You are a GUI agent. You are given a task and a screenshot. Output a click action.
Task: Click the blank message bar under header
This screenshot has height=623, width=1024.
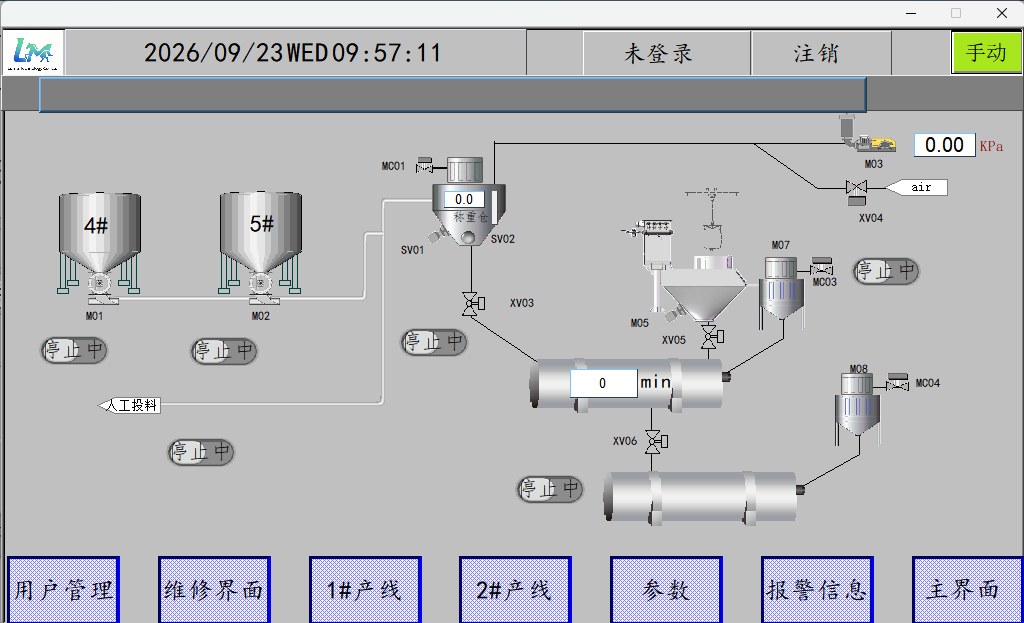[x=453, y=95]
